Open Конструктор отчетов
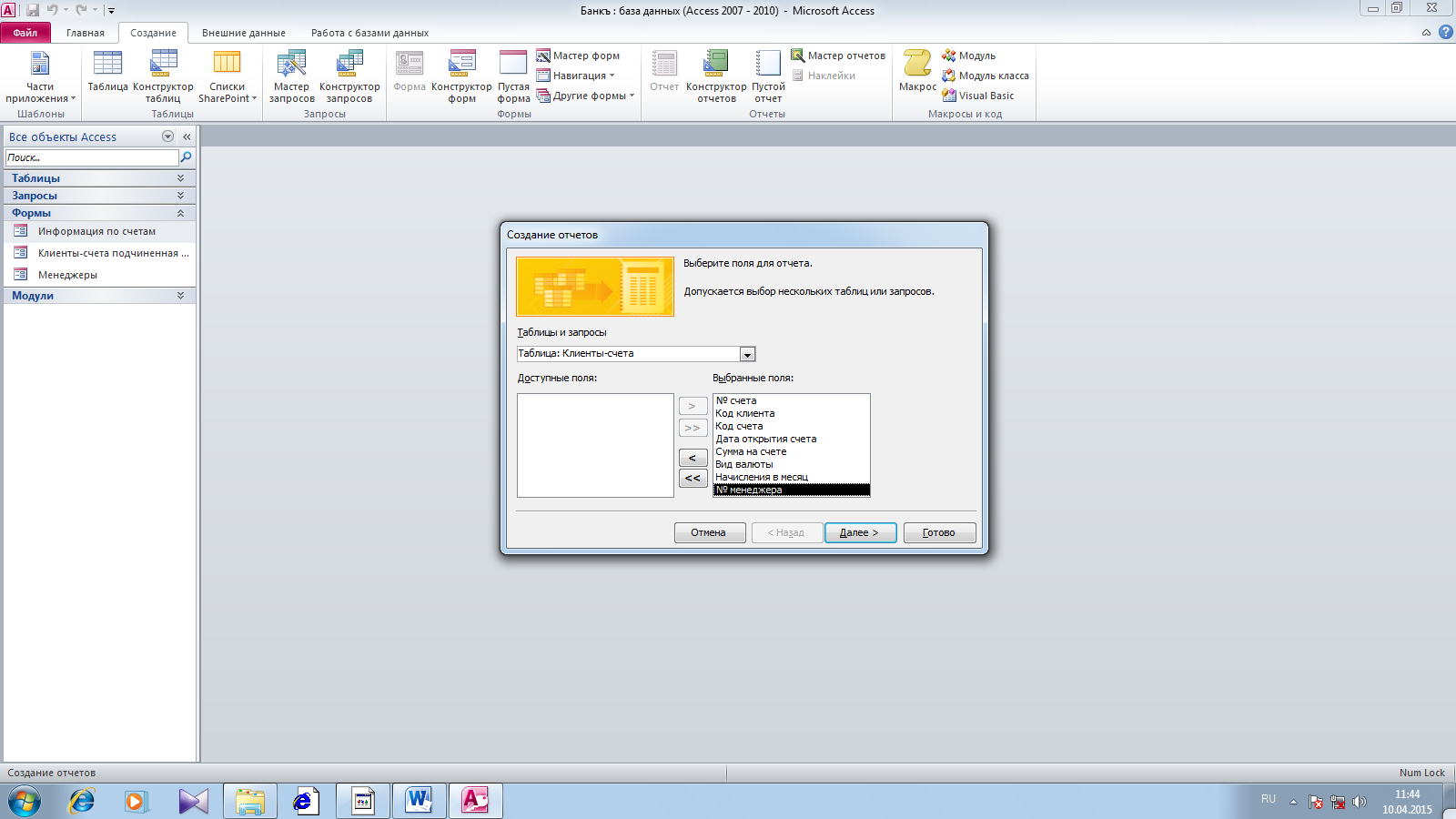This screenshot has width=1456, height=819. click(x=716, y=76)
